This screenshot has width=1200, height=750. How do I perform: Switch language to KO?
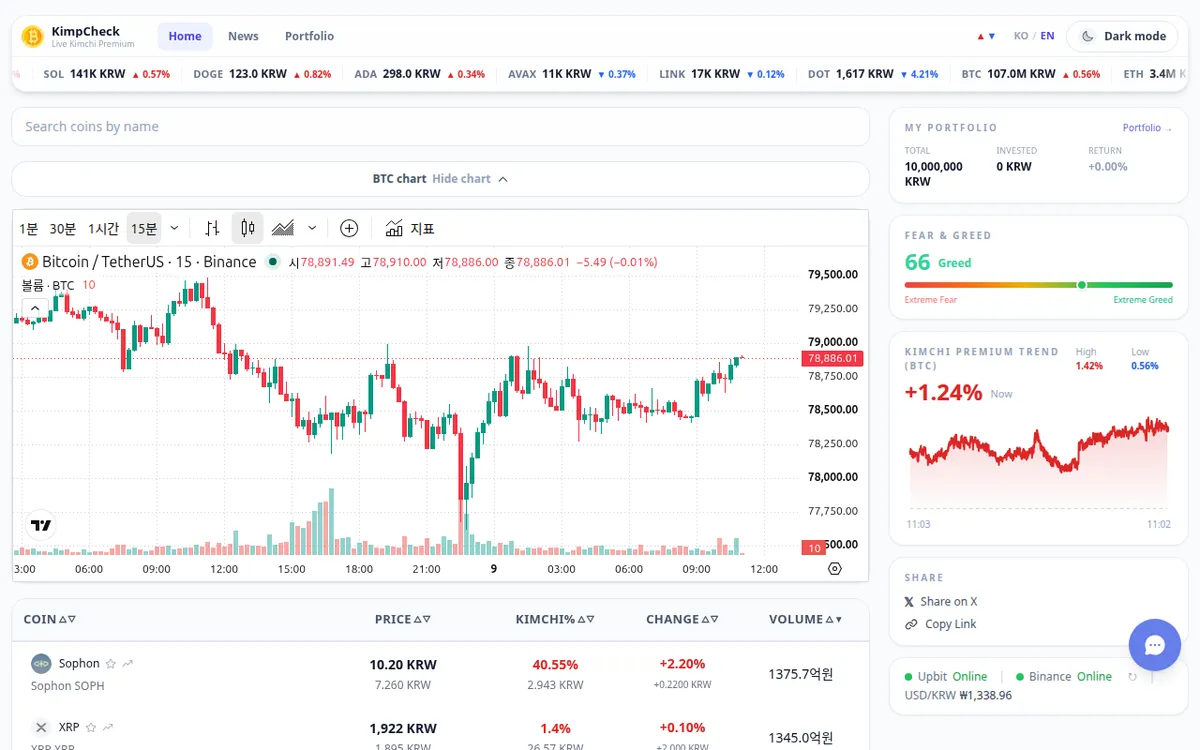(1021, 36)
